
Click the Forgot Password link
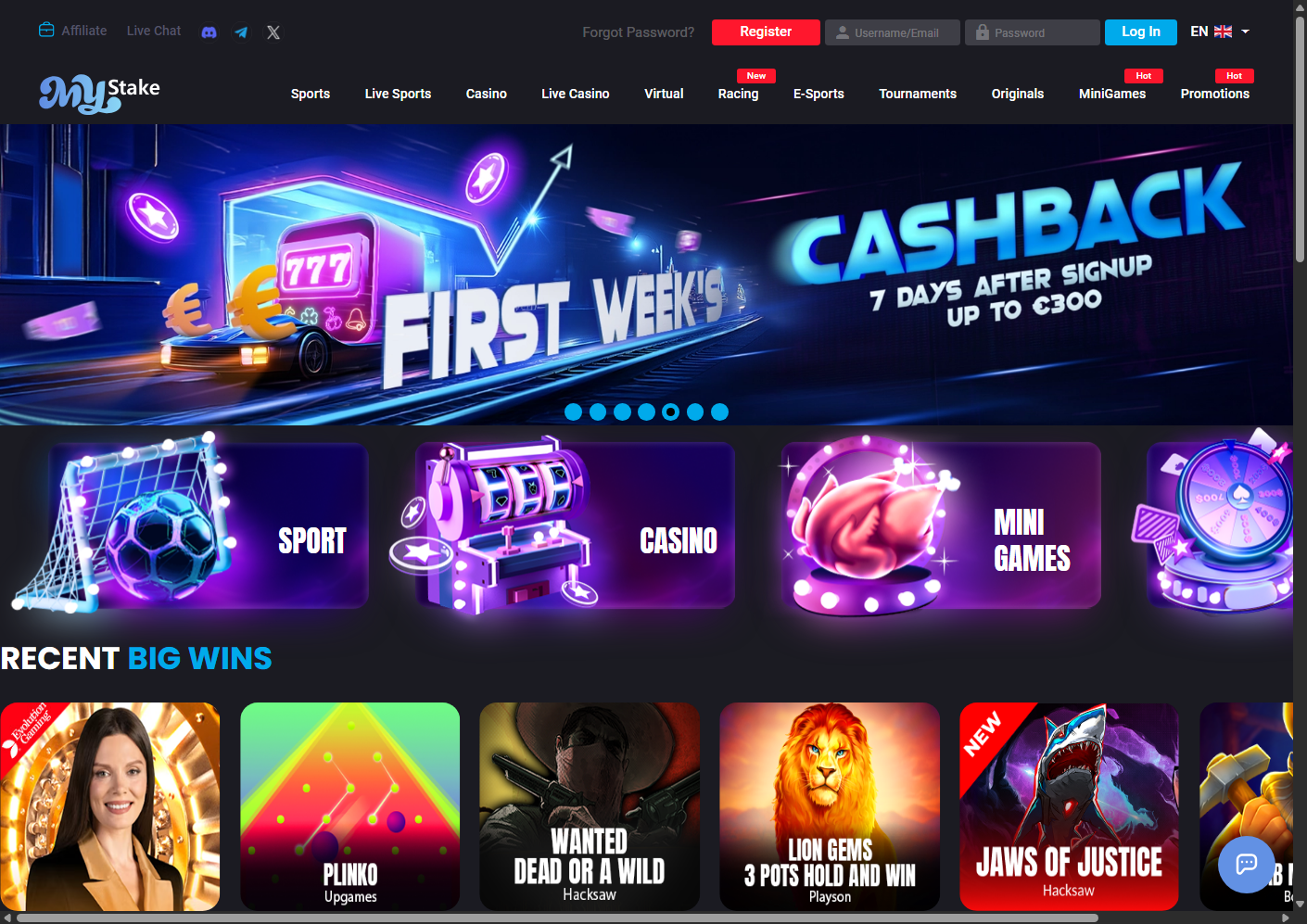(x=639, y=32)
